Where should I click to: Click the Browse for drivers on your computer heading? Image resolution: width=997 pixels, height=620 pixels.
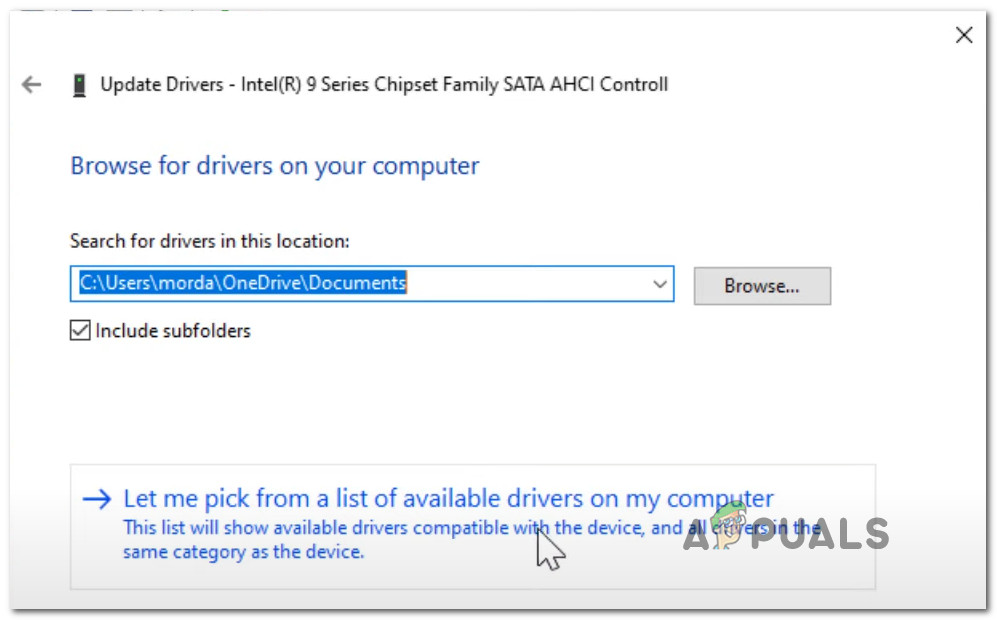tap(274, 165)
